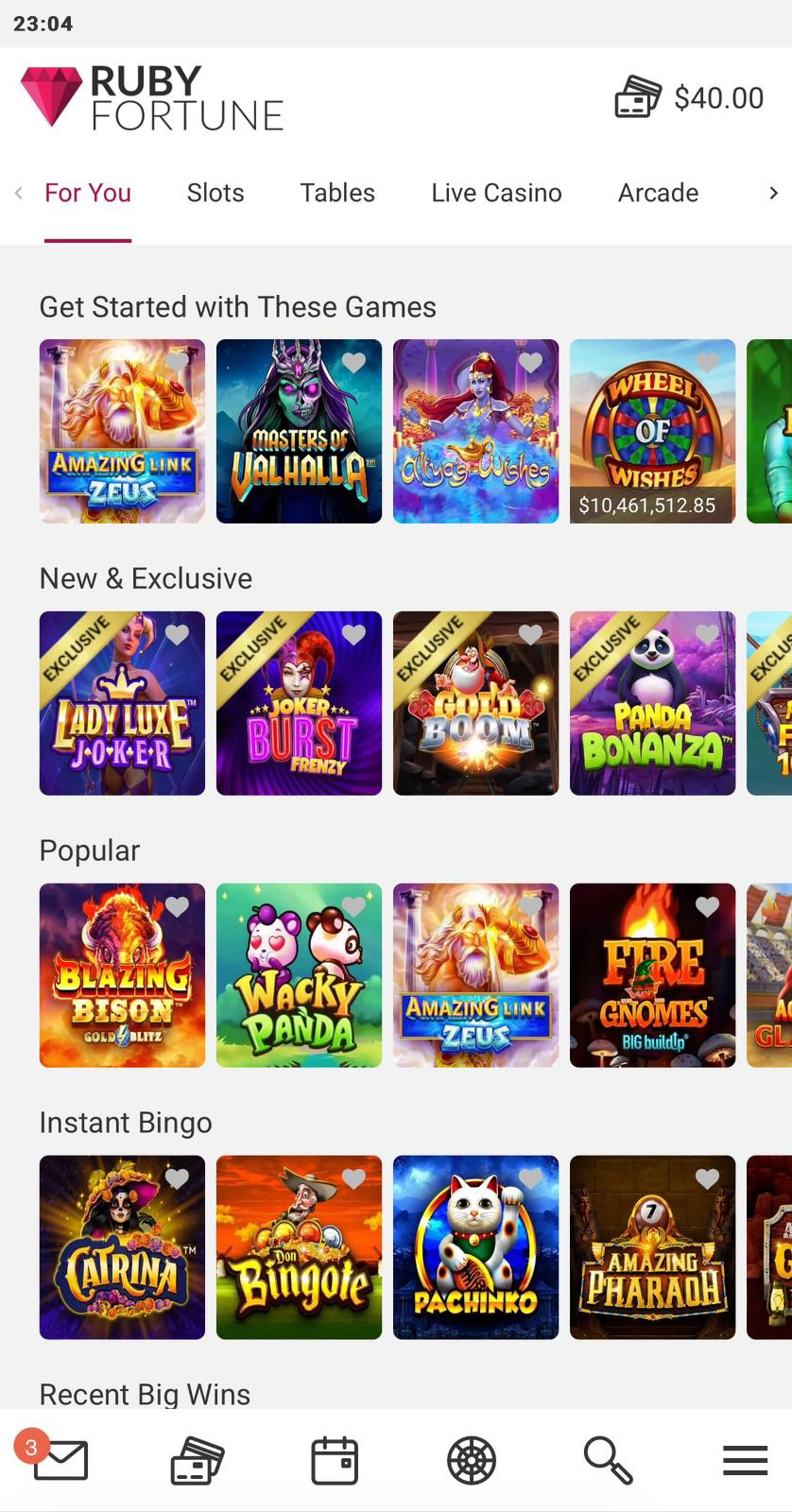Open the Pachinko bingo game

475,1247
